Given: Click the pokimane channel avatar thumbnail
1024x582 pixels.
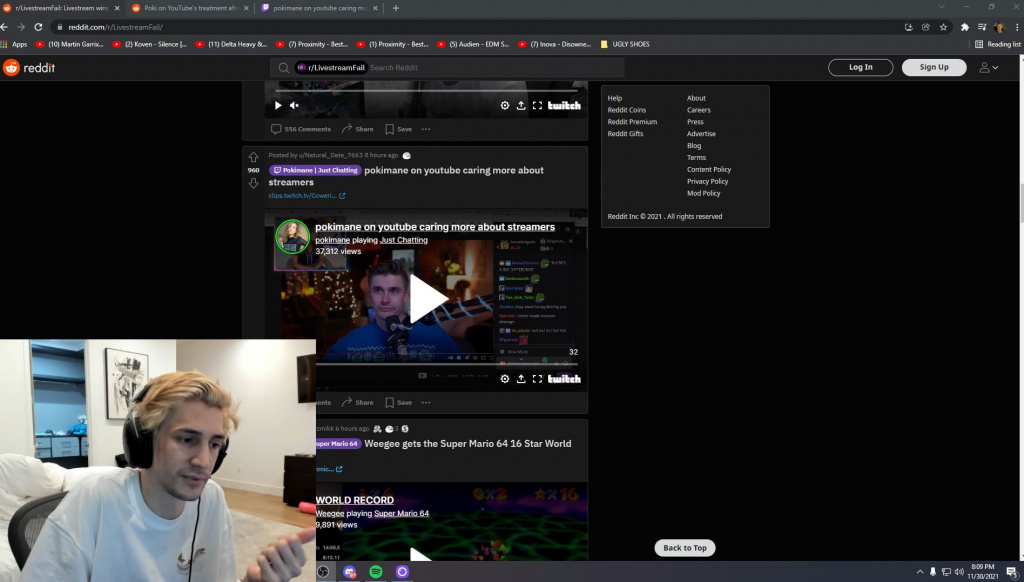Looking at the screenshot, I should click(x=292, y=236).
